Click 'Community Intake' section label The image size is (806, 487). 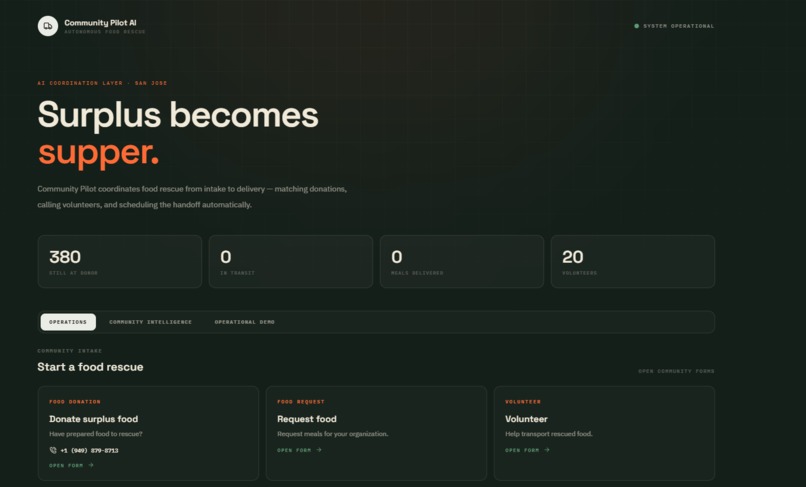(x=69, y=351)
